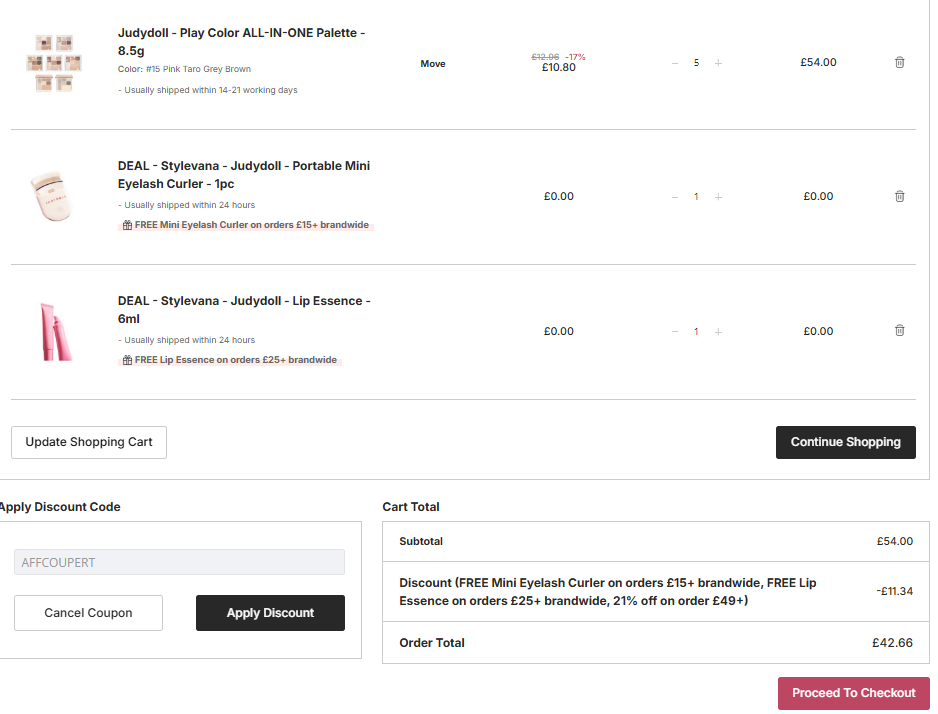Increase the Lip Essence quantity

pyautogui.click(x=718, y=332)
